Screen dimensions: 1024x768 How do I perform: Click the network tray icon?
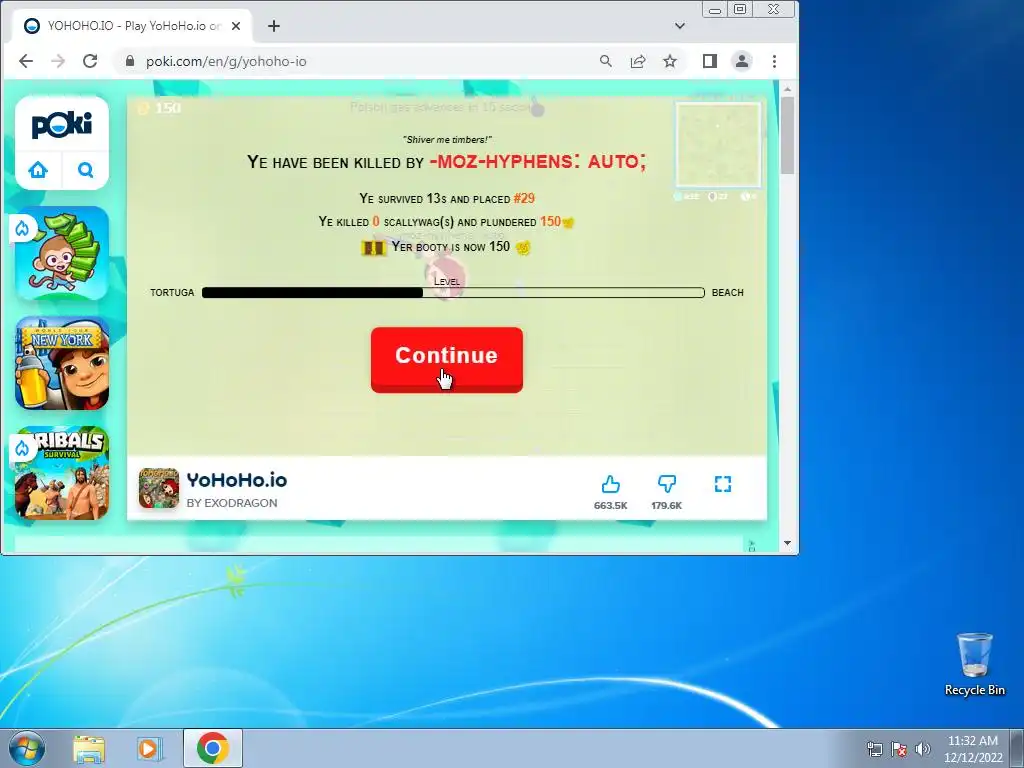click(874, 749)
